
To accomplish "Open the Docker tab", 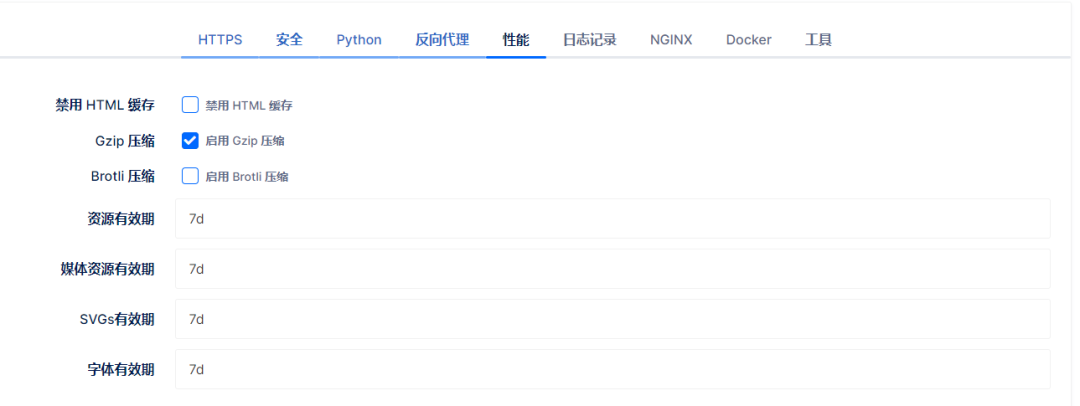I will [748, 40].
